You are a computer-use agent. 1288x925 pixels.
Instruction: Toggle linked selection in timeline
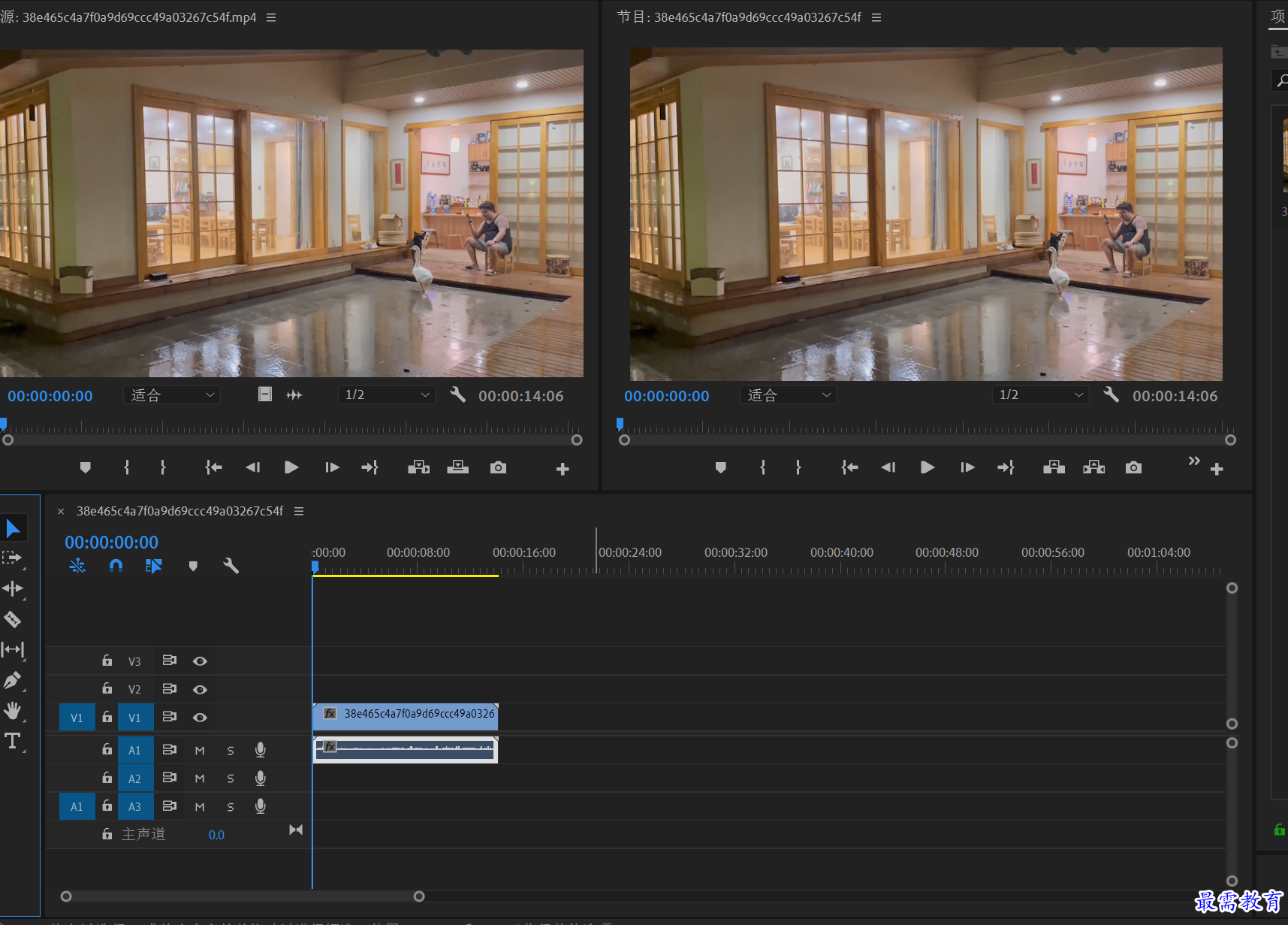coord(154,566)
